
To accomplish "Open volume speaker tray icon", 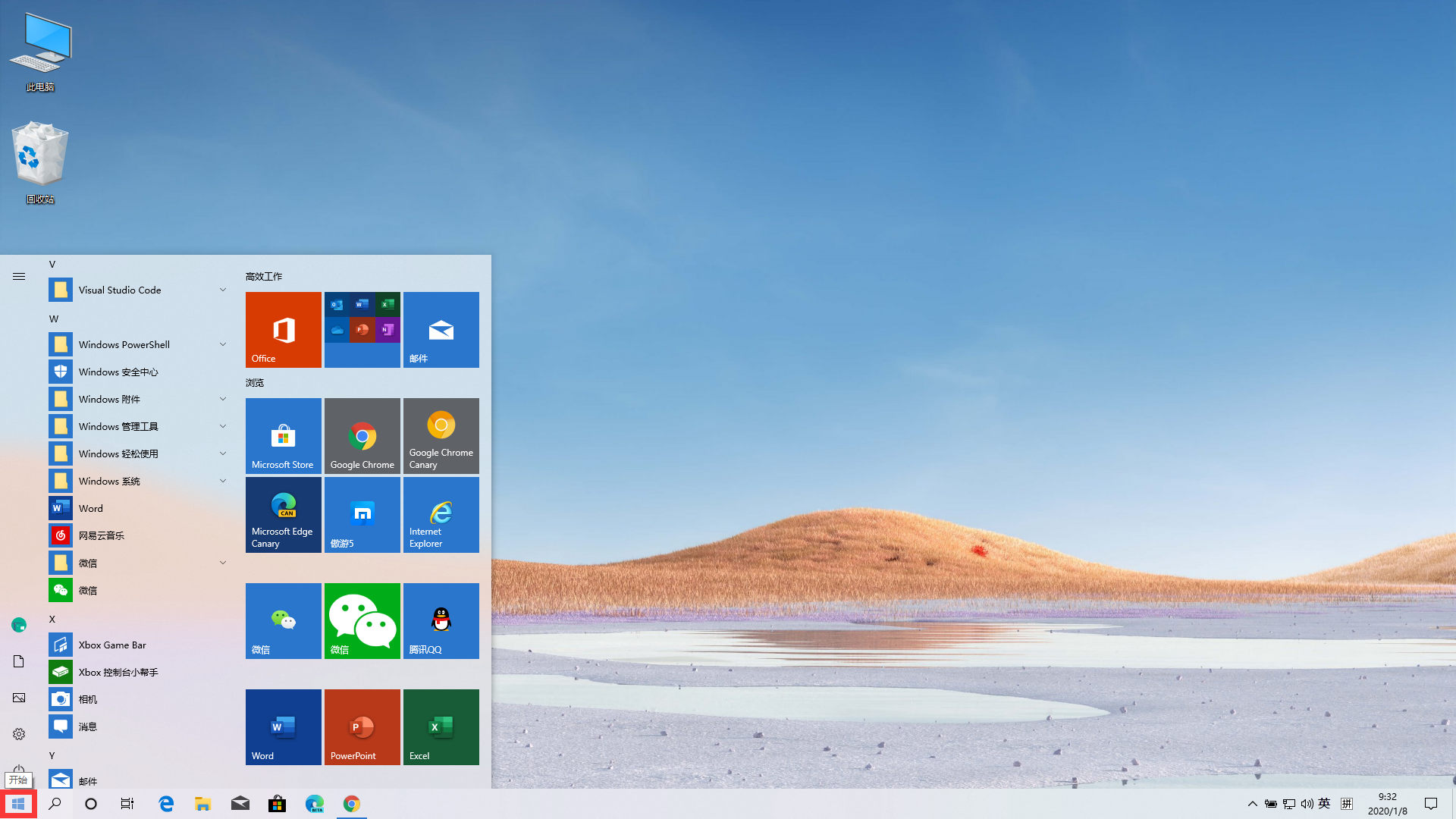I will (x=1307, y=804).
